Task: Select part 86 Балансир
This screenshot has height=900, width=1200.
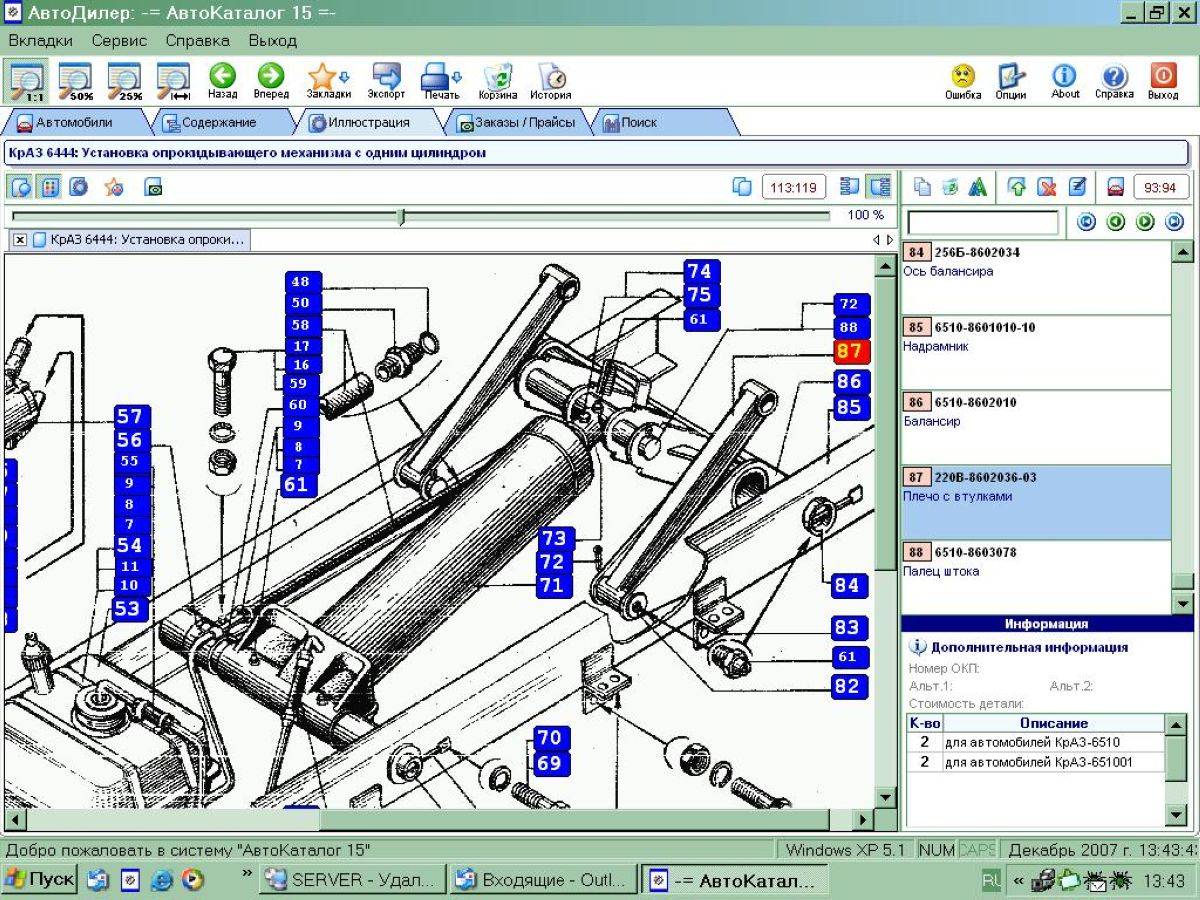Action: tap(1036, 427)
